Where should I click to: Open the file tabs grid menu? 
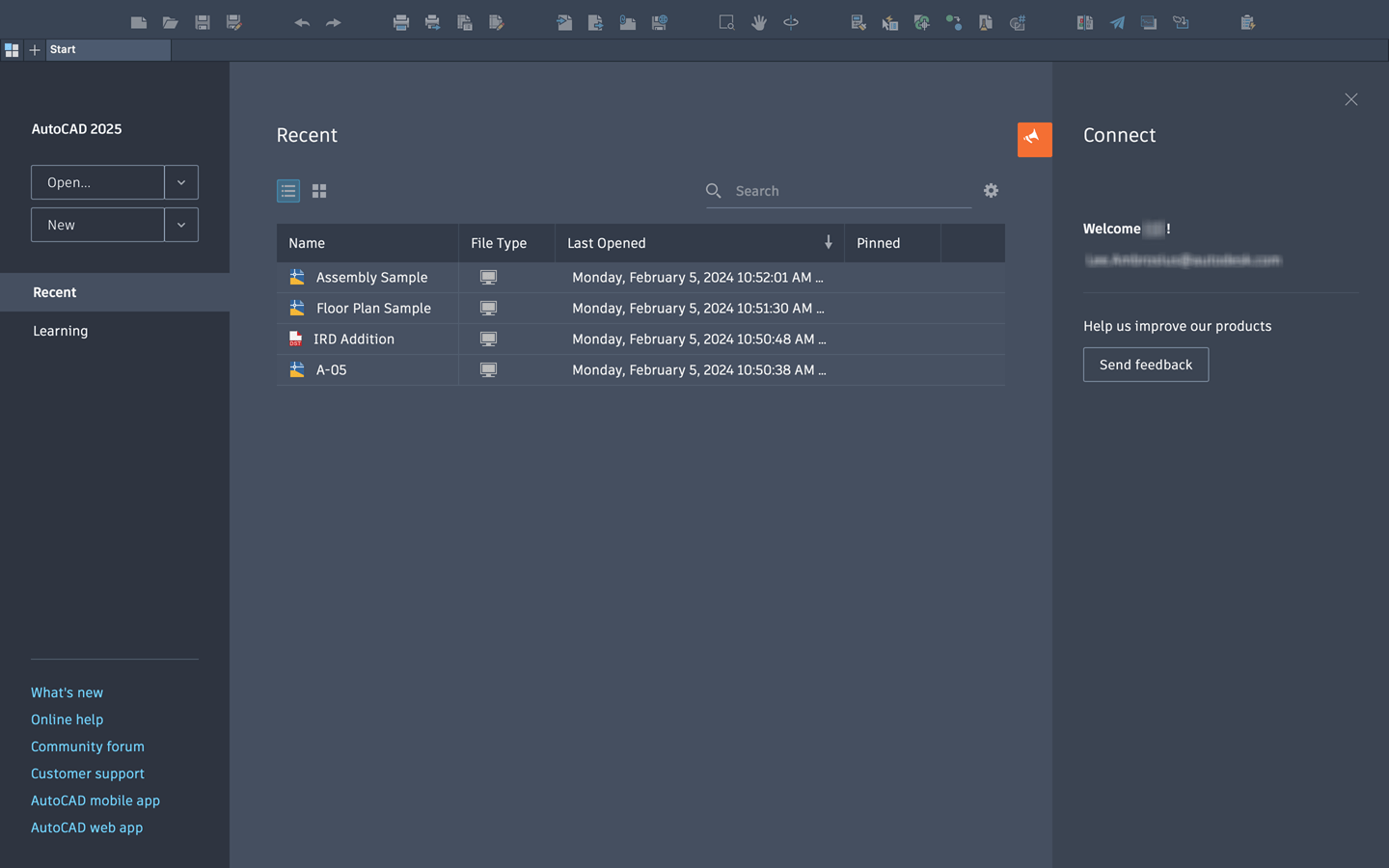[12, 50]
